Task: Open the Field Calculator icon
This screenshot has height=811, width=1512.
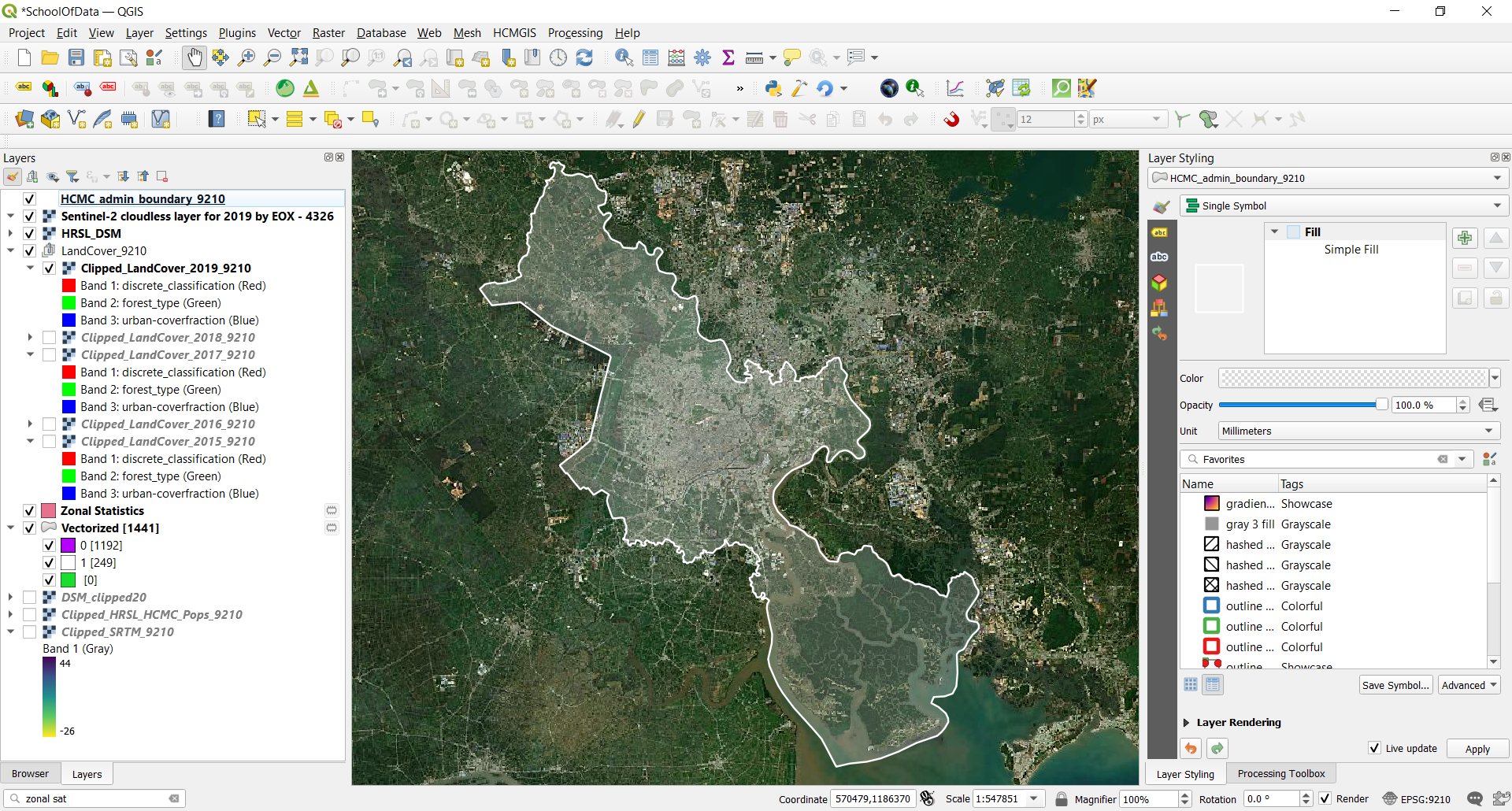Action: point(676,57)
